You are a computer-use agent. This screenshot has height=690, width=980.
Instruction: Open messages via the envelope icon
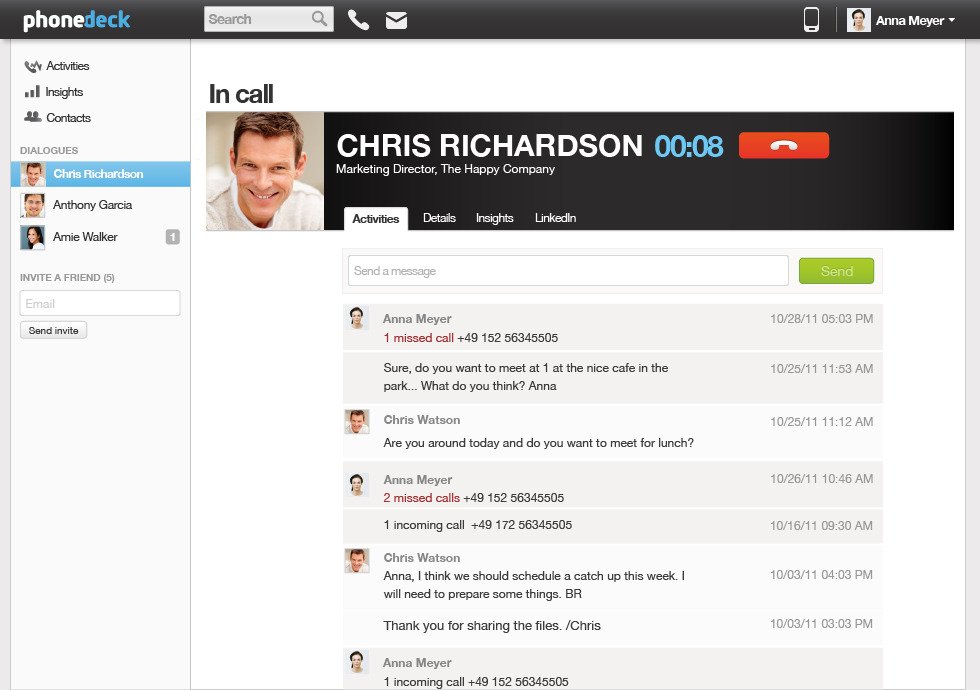coord(396,20)
